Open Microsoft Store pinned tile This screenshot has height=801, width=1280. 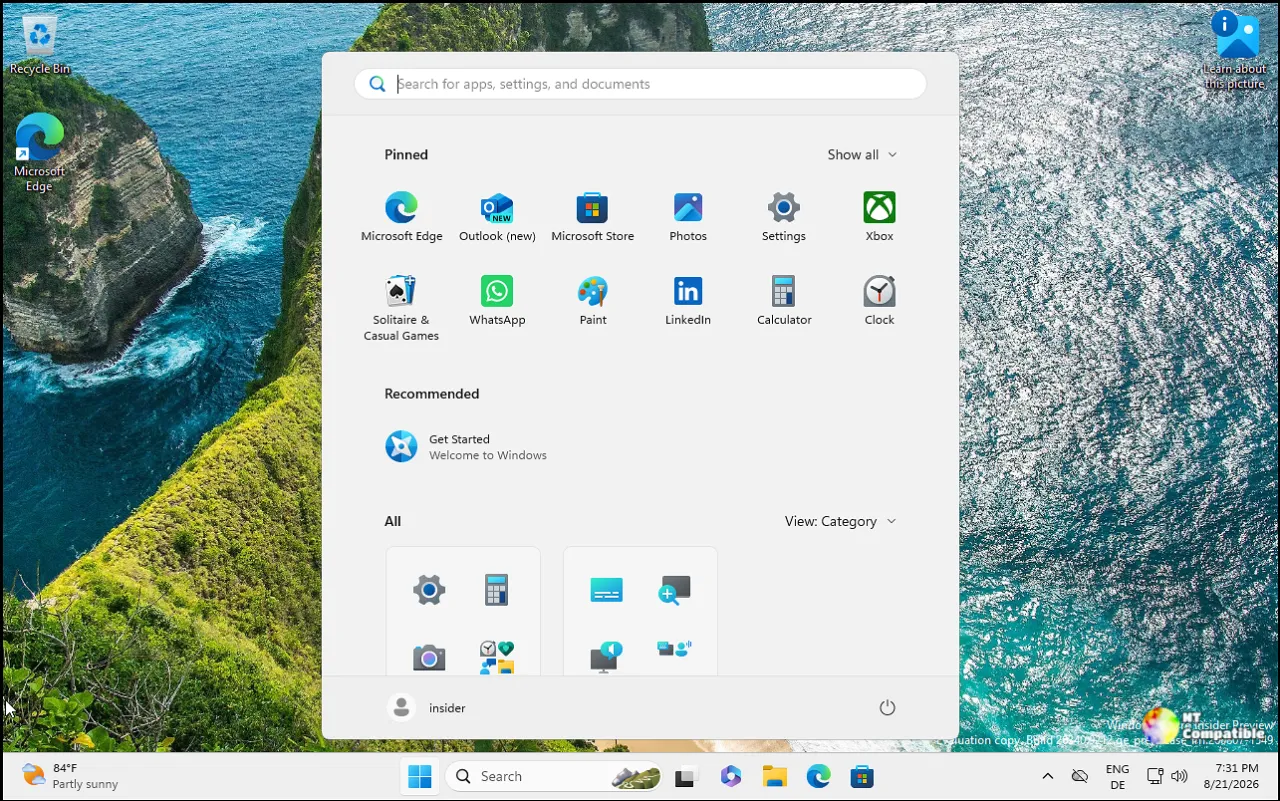[x=592, y=217]
